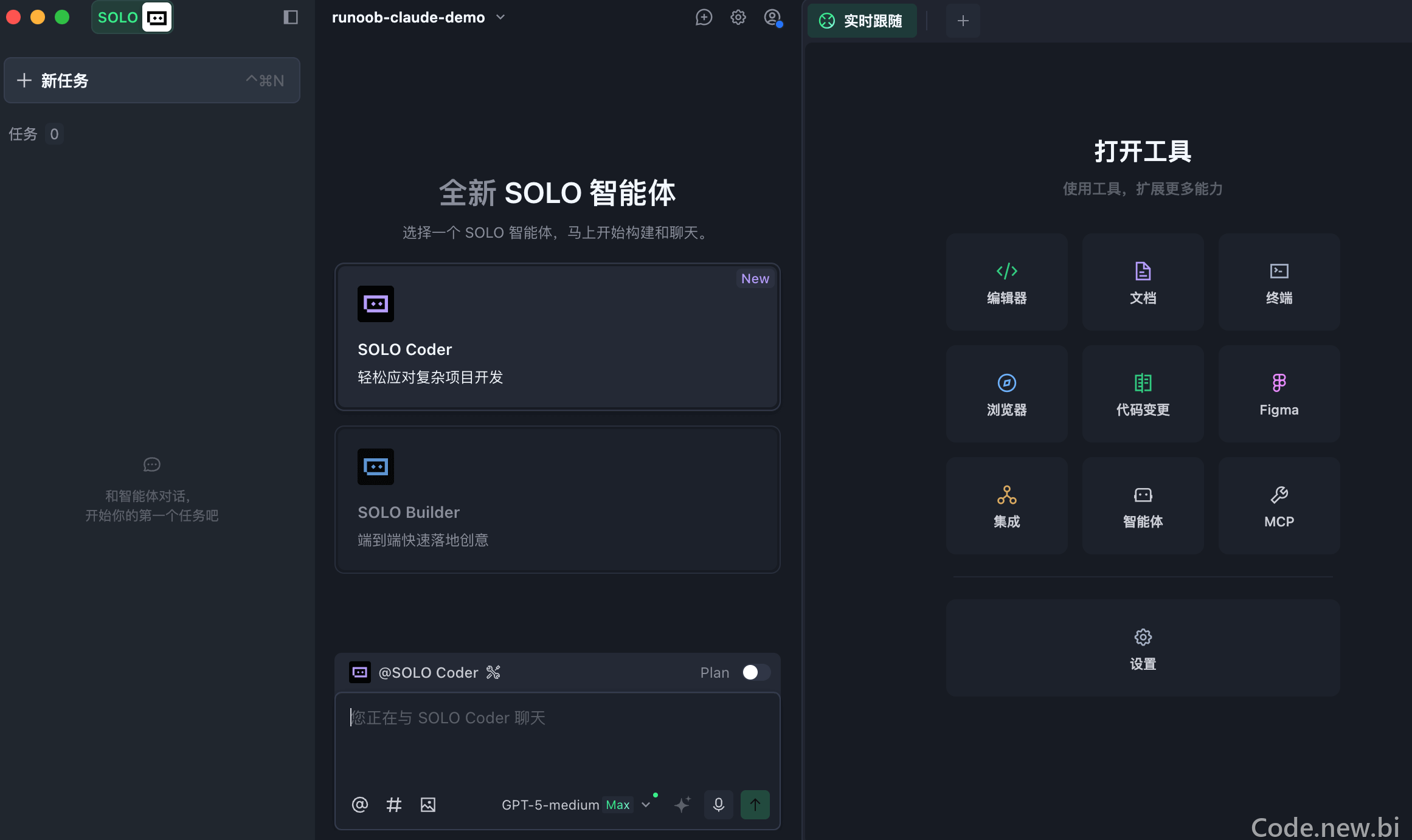Open the 浏览器 browser tool
The image size is (1412, 840).
(1007, 394)
